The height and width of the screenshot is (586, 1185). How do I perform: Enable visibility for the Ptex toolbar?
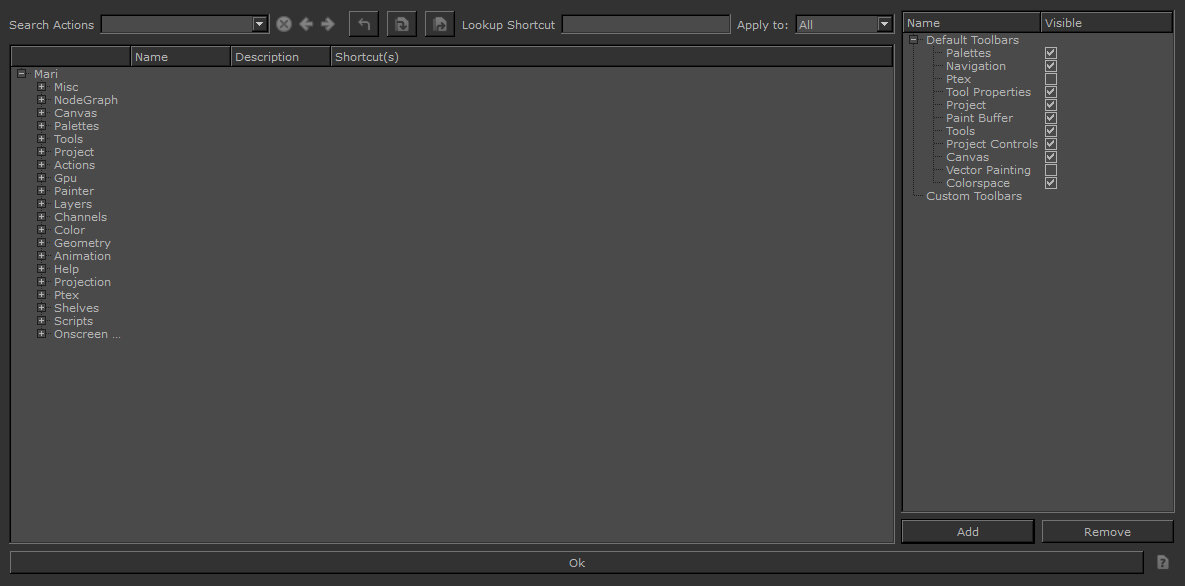(x=1050, y=78)
